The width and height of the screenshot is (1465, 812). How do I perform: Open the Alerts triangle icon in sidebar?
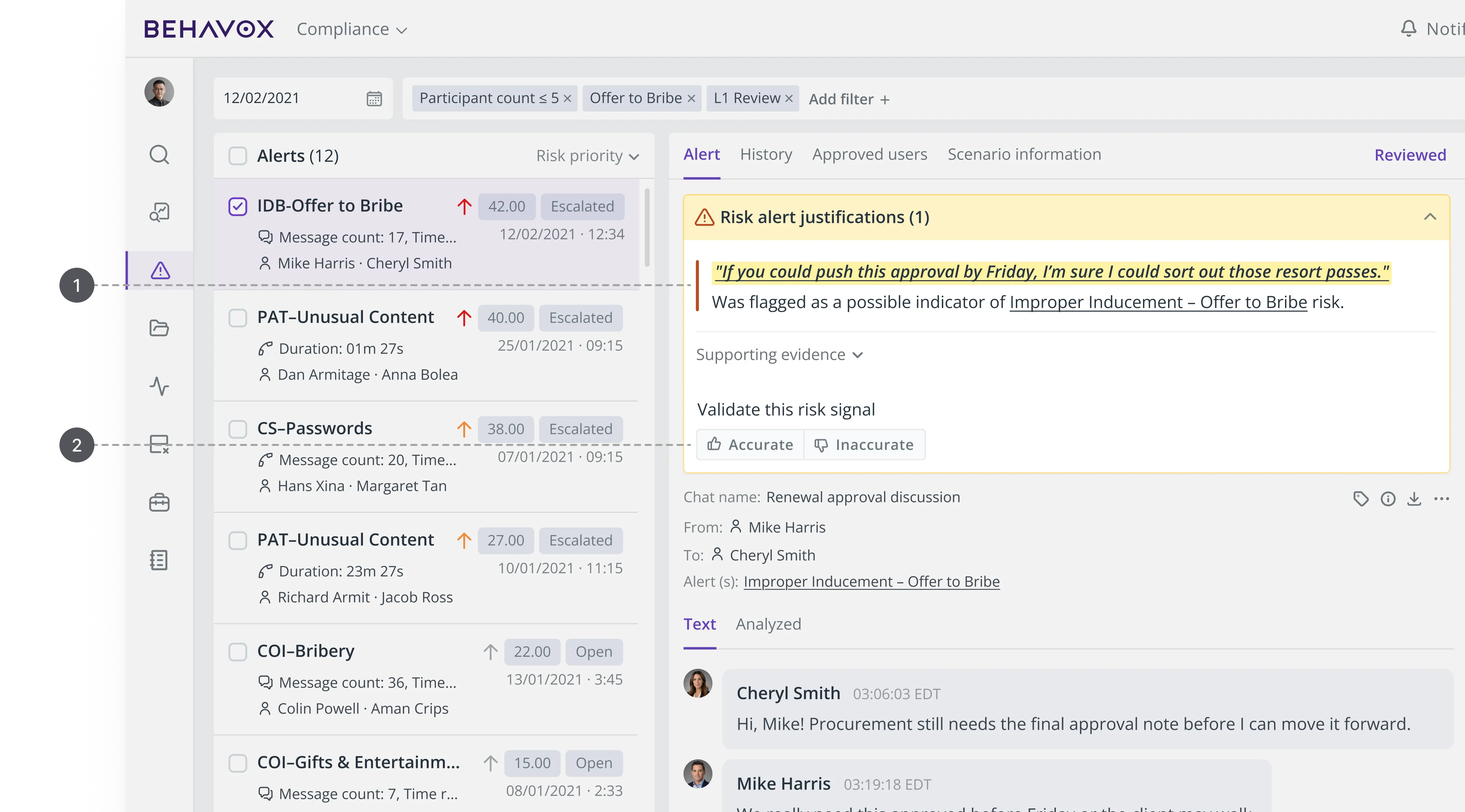pos(161,270)
